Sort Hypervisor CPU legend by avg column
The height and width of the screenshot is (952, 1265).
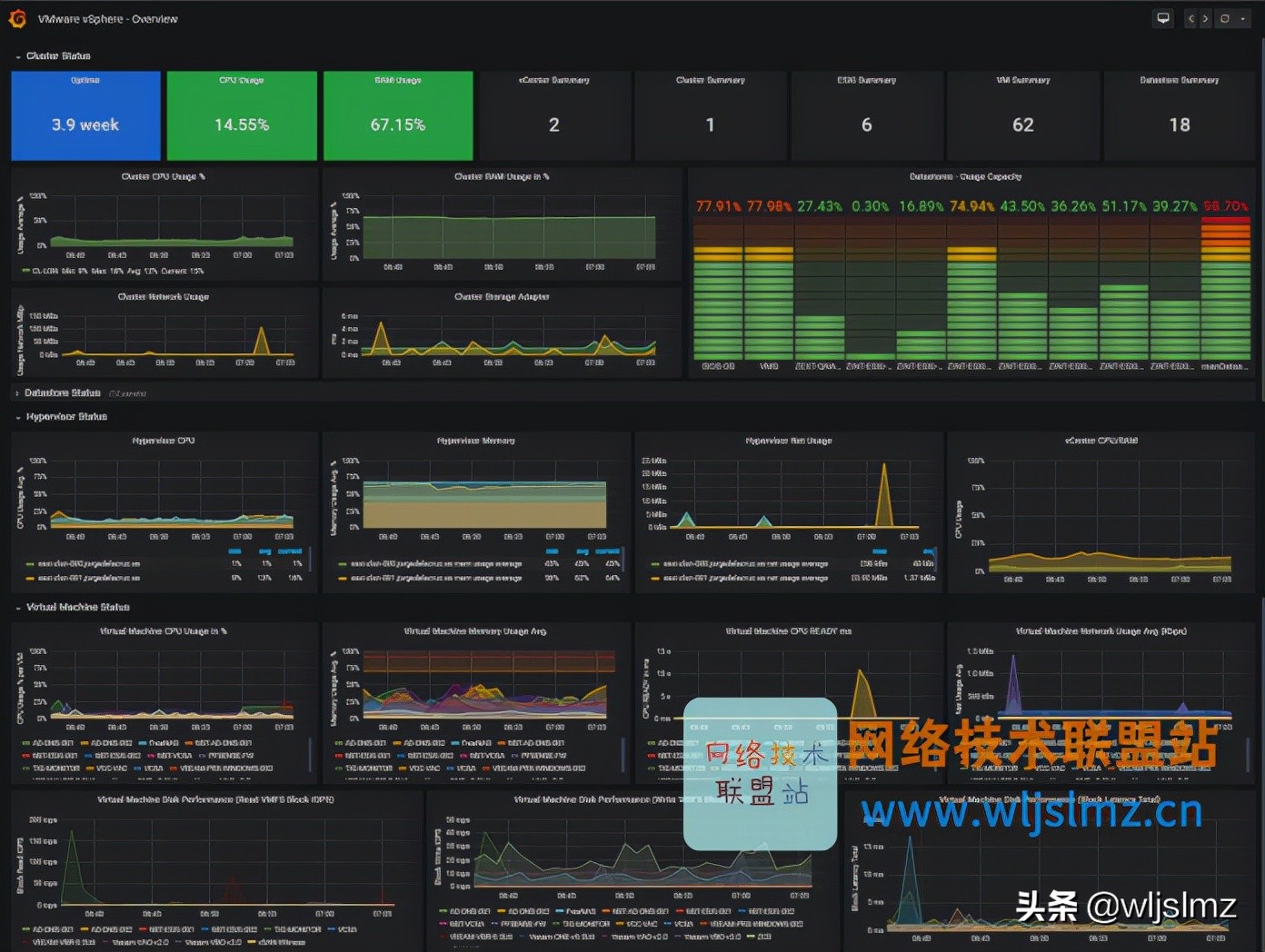coord(265,551)
